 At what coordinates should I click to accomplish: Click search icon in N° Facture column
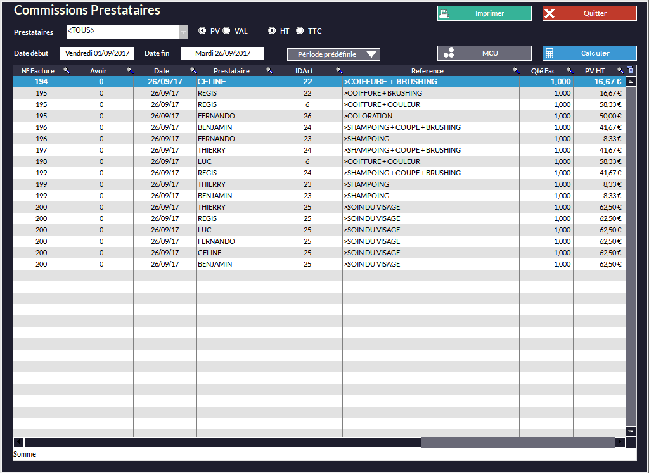tap(66, 71)
